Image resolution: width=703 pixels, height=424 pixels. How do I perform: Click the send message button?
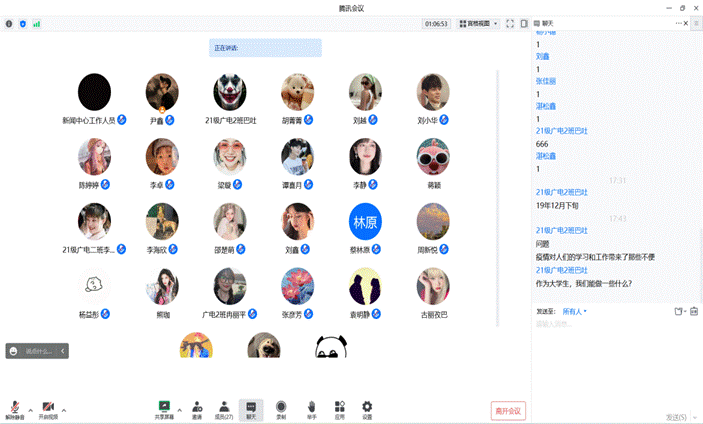[676, 417]
